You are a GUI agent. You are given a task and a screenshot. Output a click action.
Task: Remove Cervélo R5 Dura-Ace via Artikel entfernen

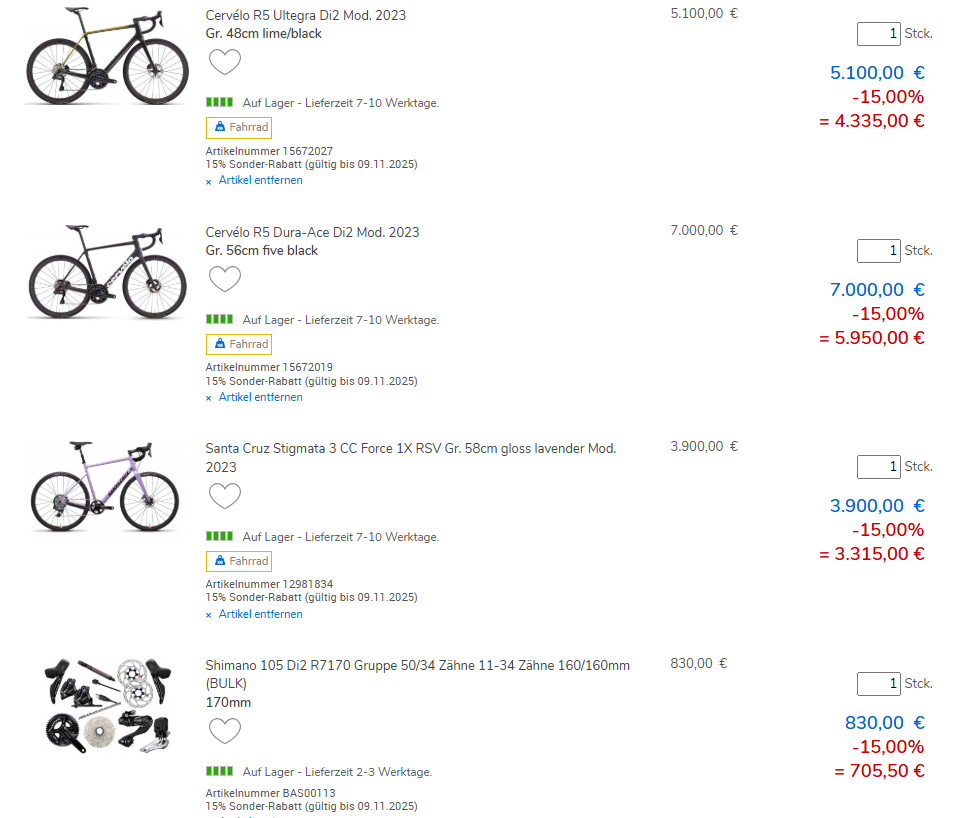click(x=260, y=397)
